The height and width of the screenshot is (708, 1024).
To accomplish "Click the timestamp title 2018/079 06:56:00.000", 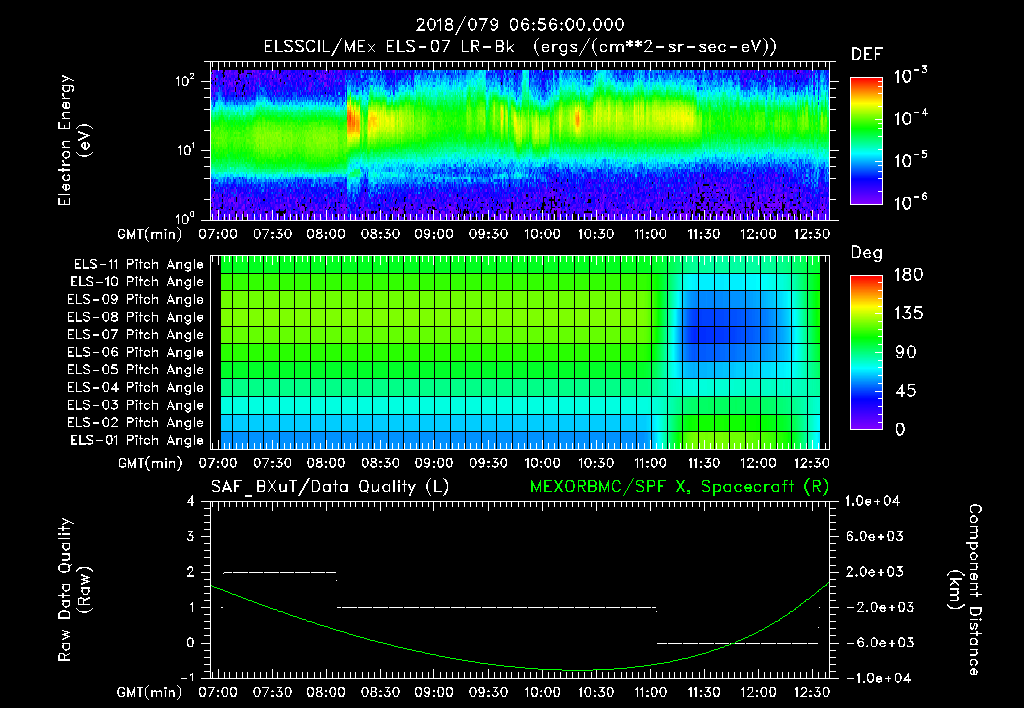I will click(x=520, y=25).
